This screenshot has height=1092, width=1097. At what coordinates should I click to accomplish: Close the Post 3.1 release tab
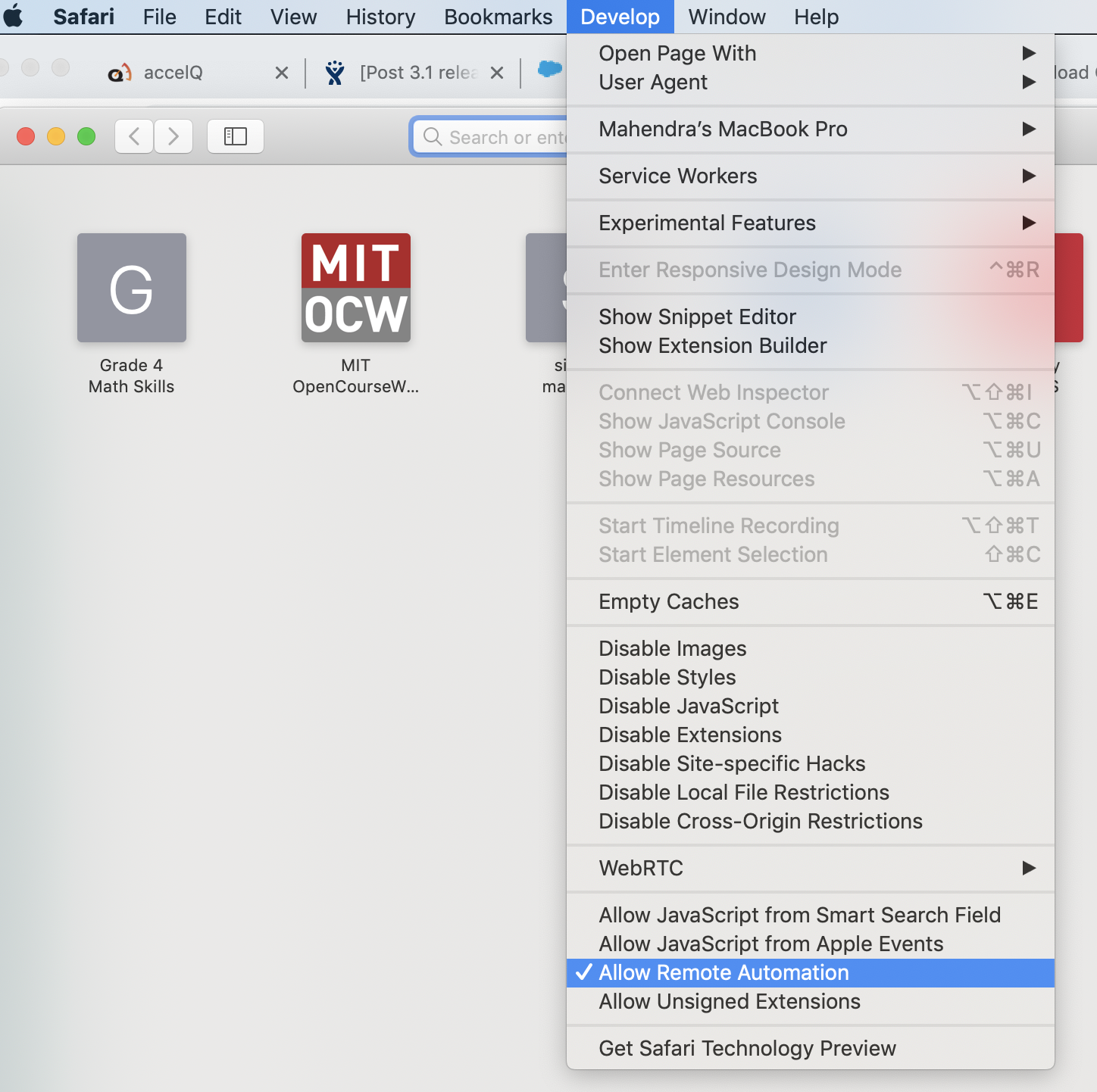coord(497,73)
